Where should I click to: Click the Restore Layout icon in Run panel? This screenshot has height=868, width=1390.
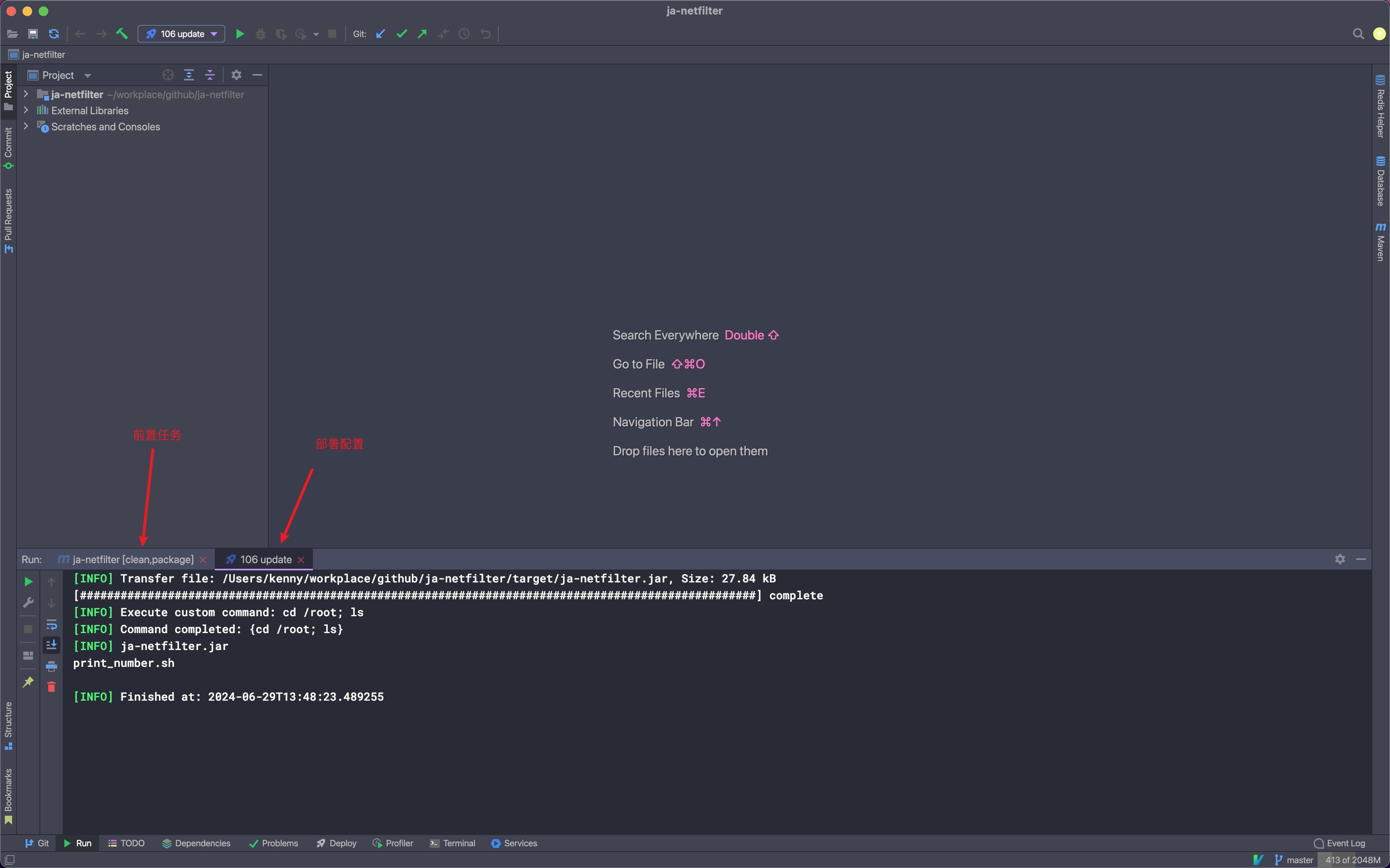tap(28, 655)
